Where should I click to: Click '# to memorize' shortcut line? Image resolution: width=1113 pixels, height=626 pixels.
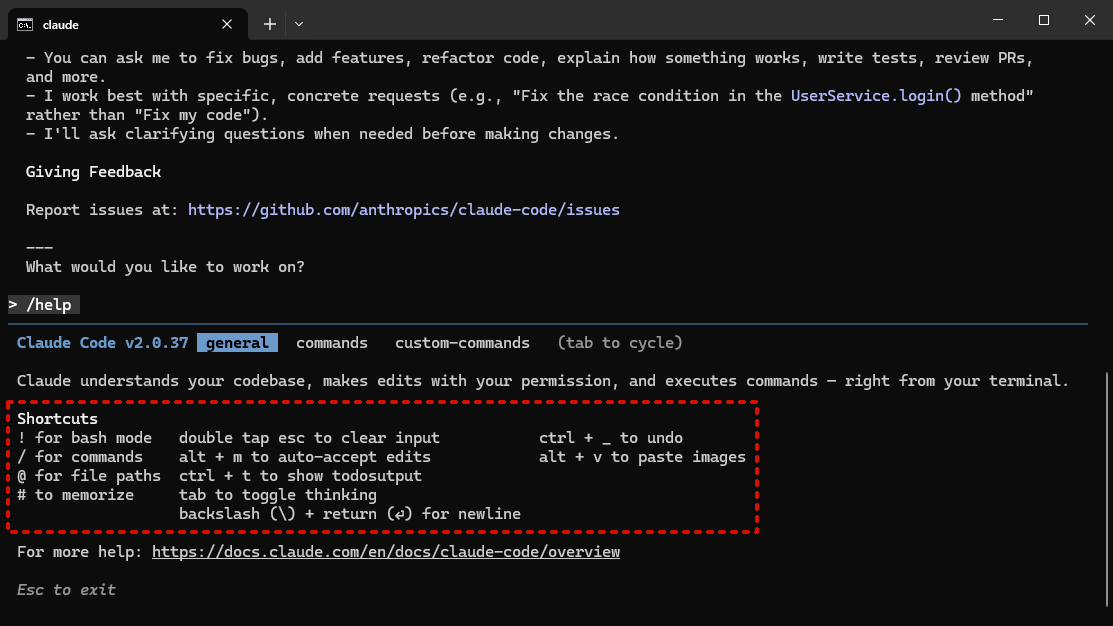[75, 495]
